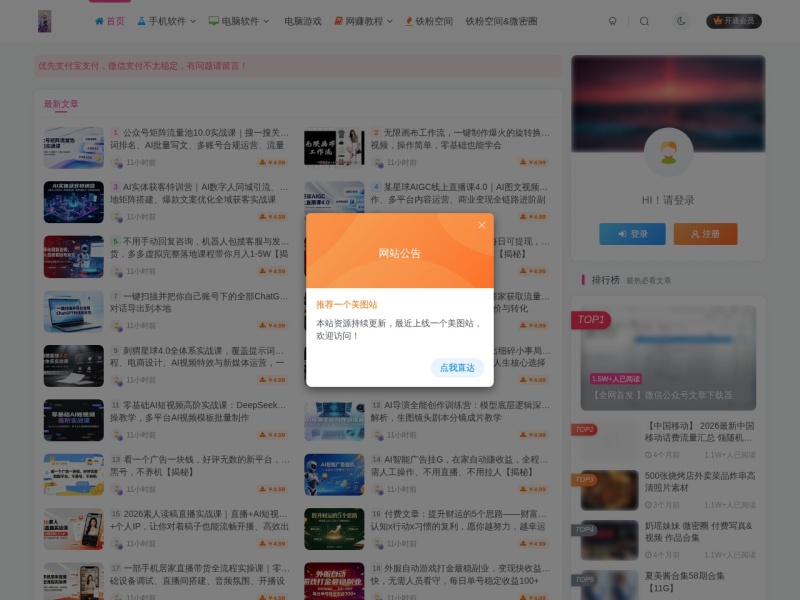The width and height of the screenshot is (800, 600).
Task: Open article 9 刺猬星球4.0全体系实战课
Action: pos(199,357)
